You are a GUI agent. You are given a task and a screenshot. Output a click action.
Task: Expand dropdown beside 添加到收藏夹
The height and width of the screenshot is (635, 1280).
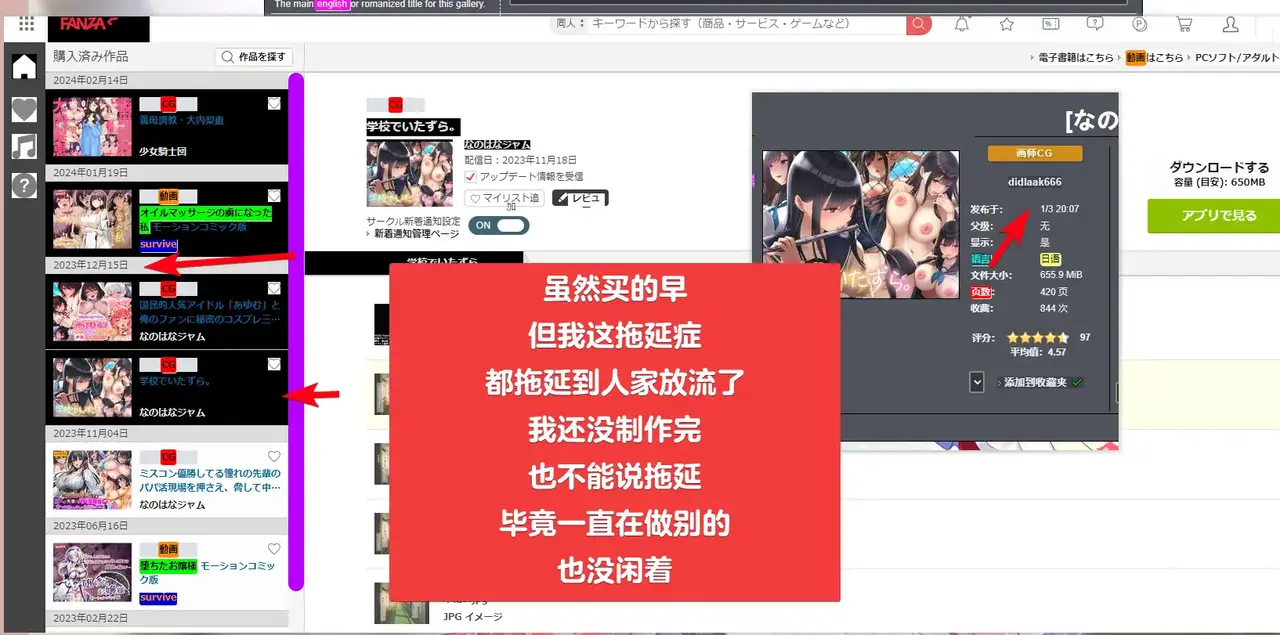[977, 382]
